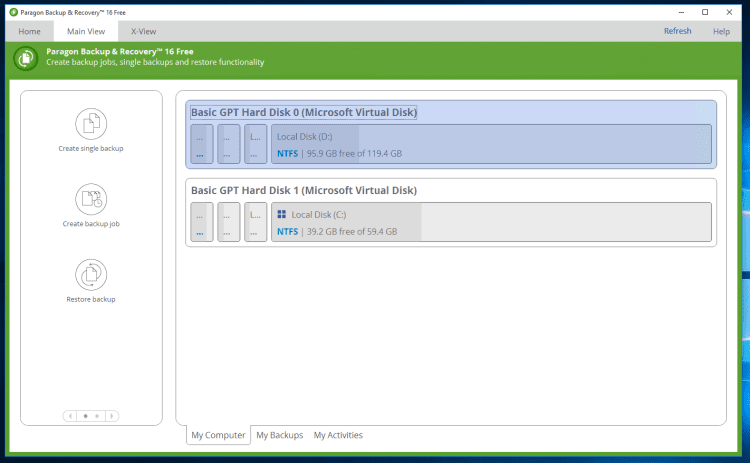The image size is (750, 463).
Task: Click '39.2 GB free of 59.4 GB' text
Action: [352, 232]
